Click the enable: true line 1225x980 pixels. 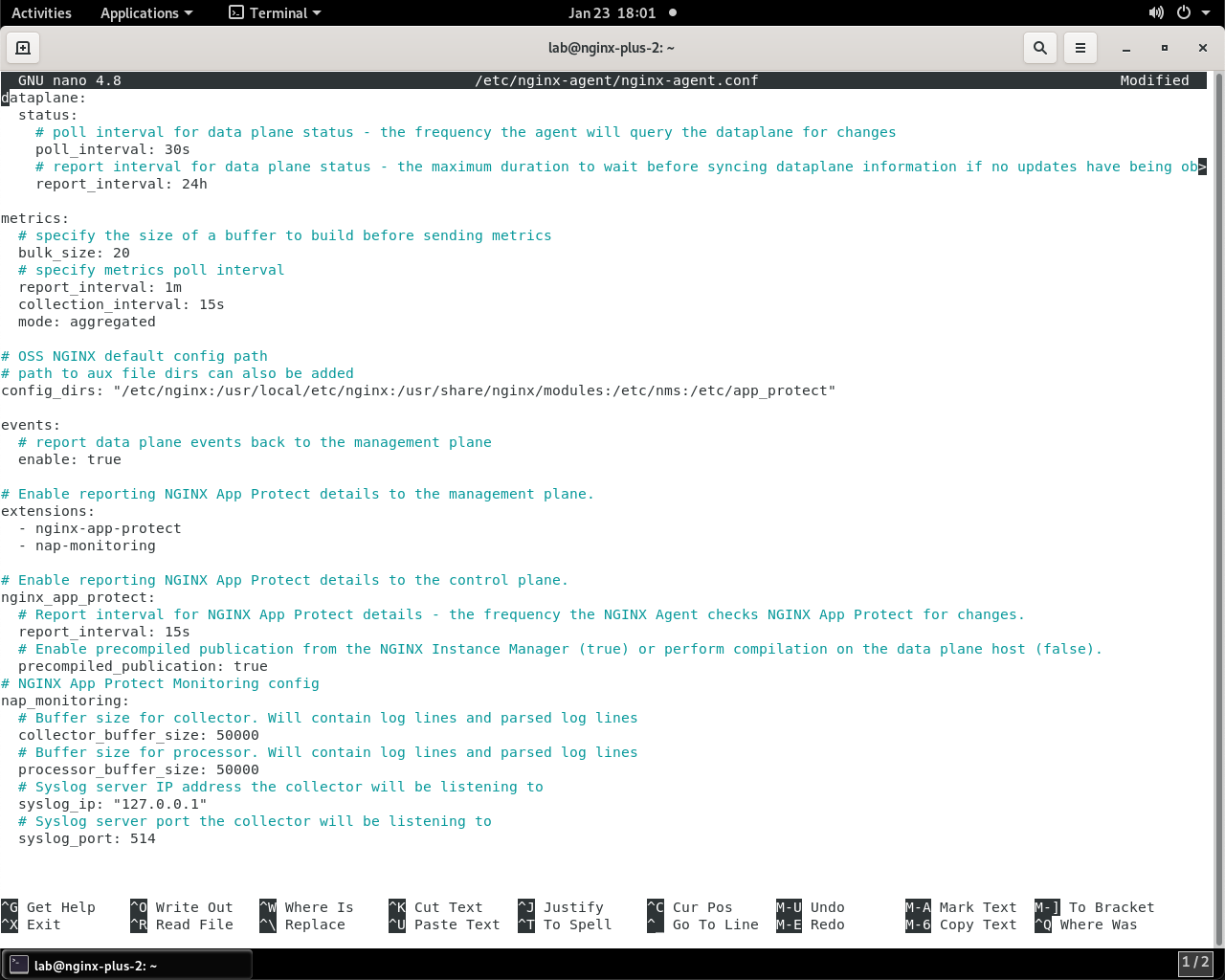tap(70, 459)
